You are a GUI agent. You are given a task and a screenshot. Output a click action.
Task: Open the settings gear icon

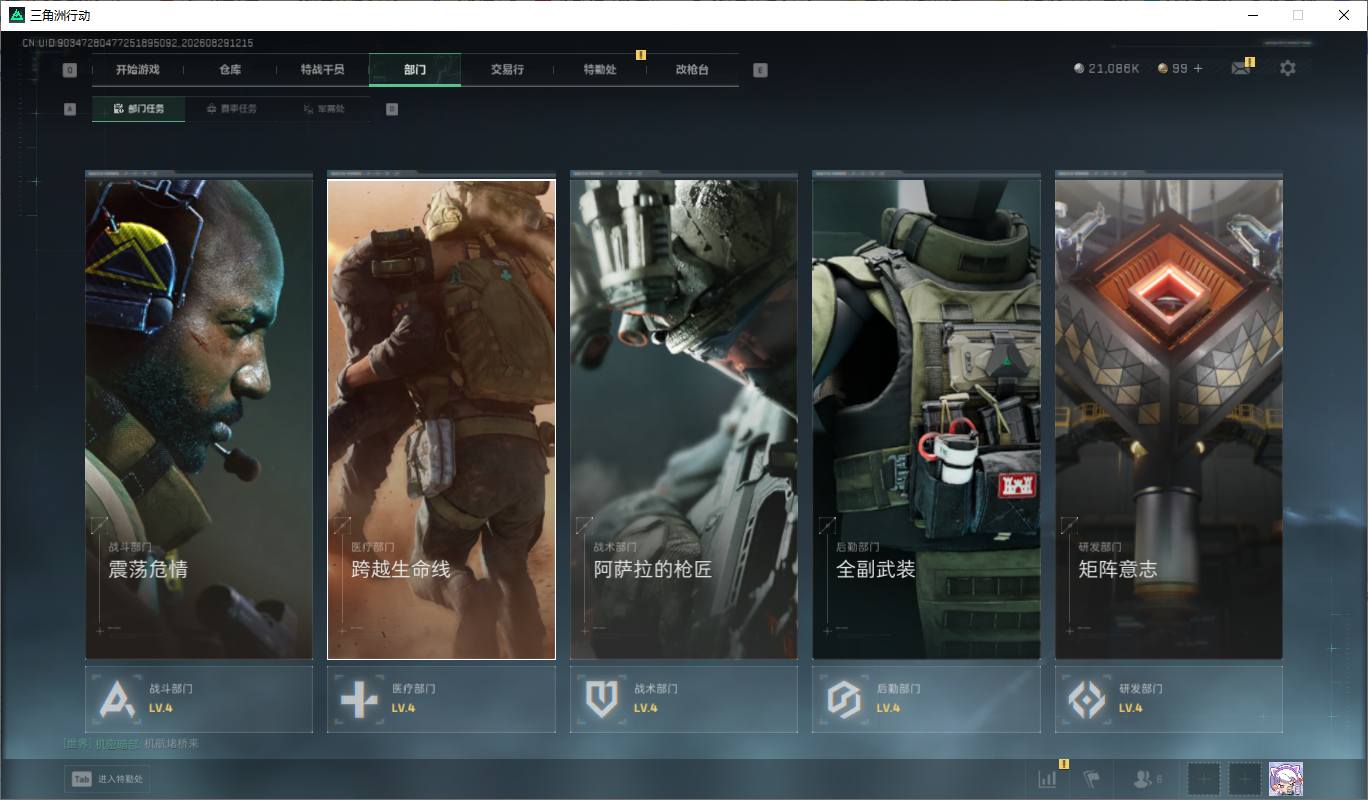click(1288, 68)
